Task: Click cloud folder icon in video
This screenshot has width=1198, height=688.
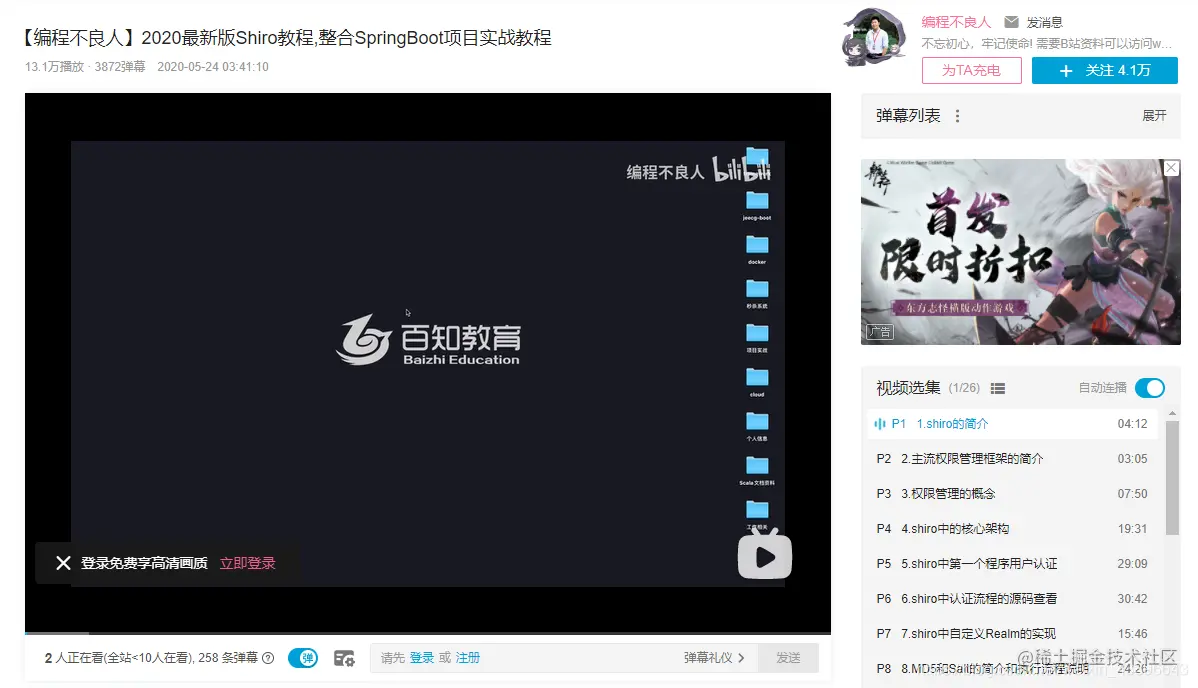Action: [x=757, y=378]
